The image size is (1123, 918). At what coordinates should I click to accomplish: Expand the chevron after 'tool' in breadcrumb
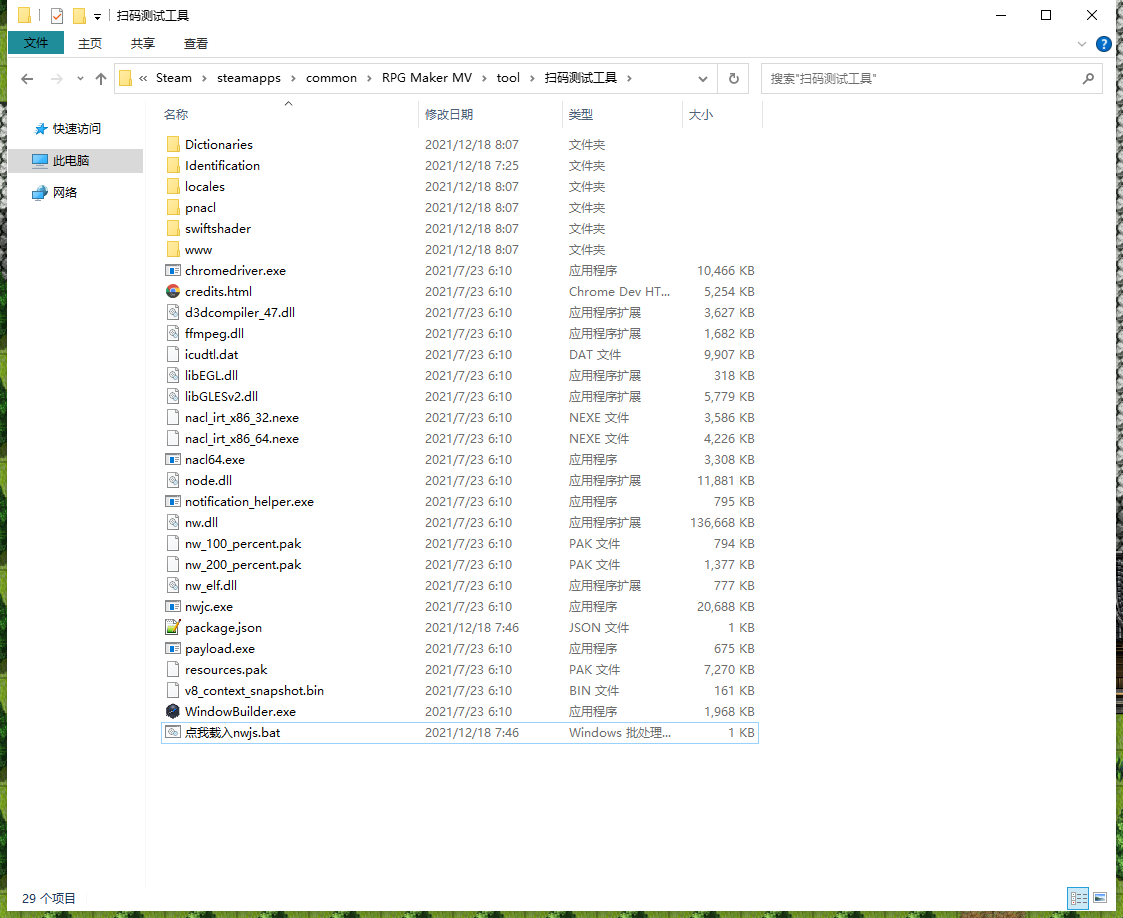pyautogui.click(x=532, y=79)
